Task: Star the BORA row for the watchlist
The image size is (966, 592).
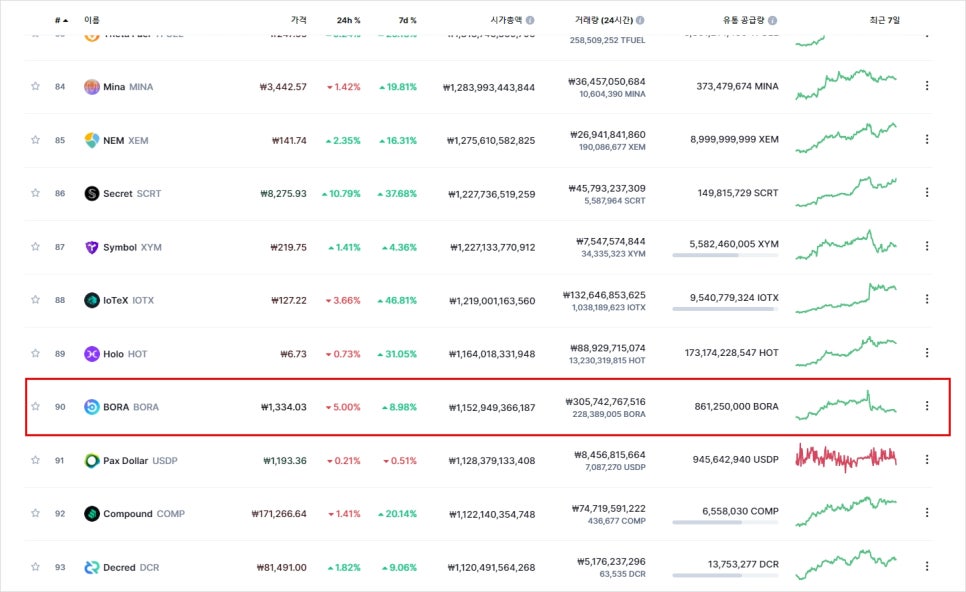Action: pyautogui.click(x=35, y=407)
